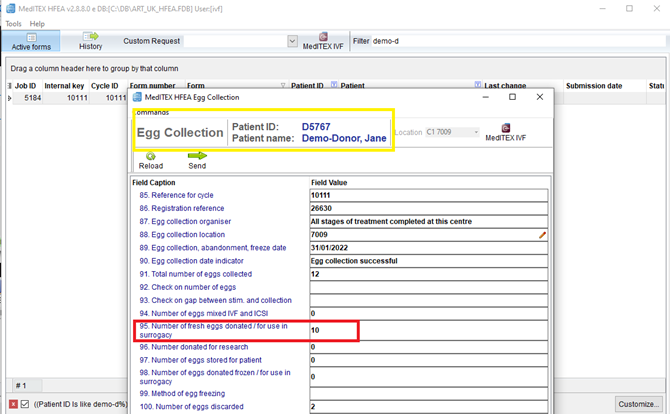Click Egg collection organiser value field

coord(429,221)
